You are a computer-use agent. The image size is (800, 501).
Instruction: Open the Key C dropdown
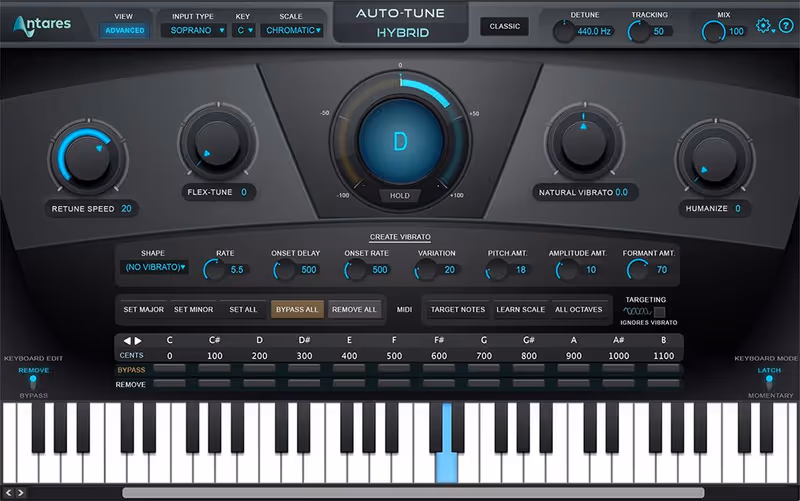click(x=244, y=31)
